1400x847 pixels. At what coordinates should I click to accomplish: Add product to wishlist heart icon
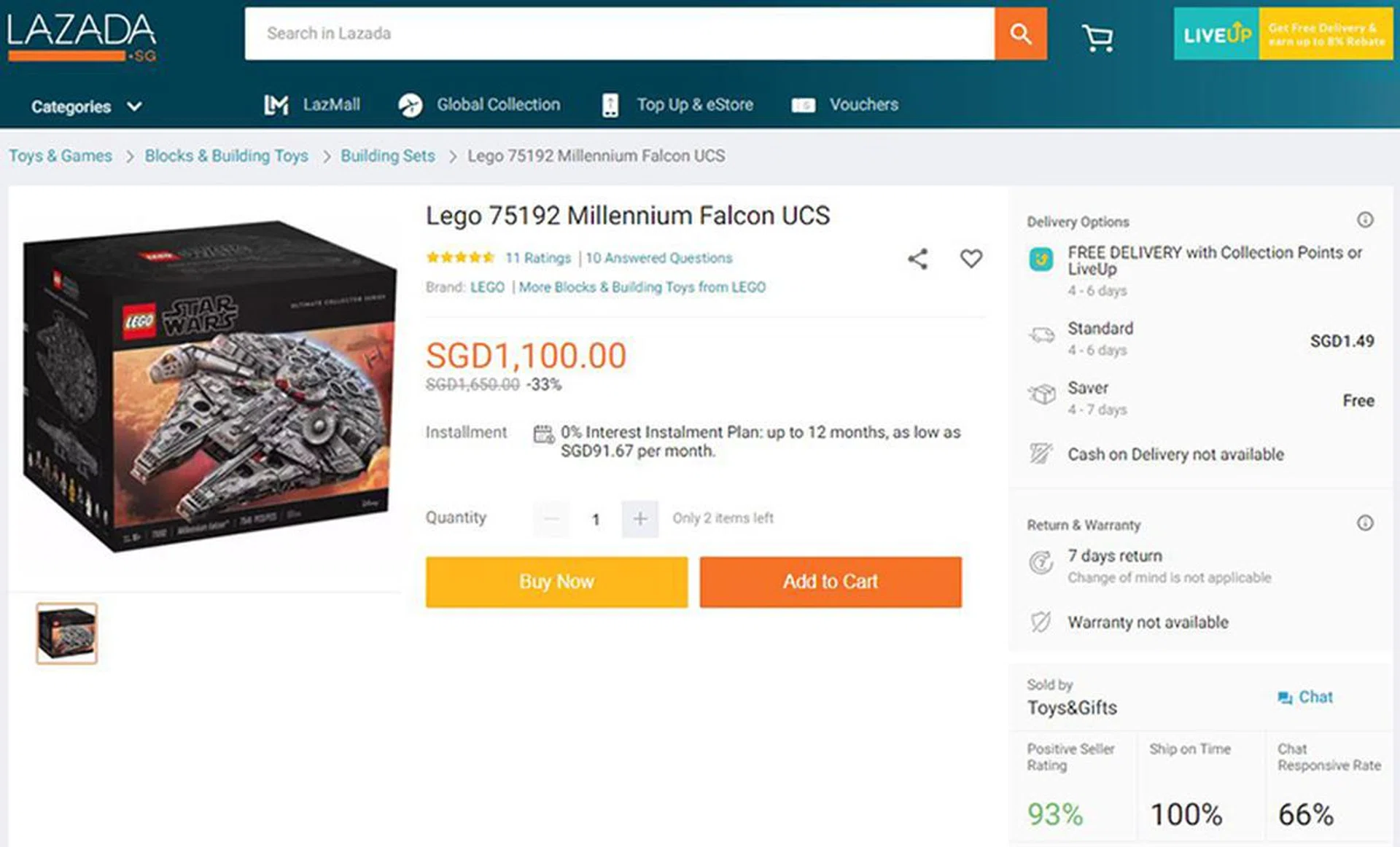pos(971,258)
